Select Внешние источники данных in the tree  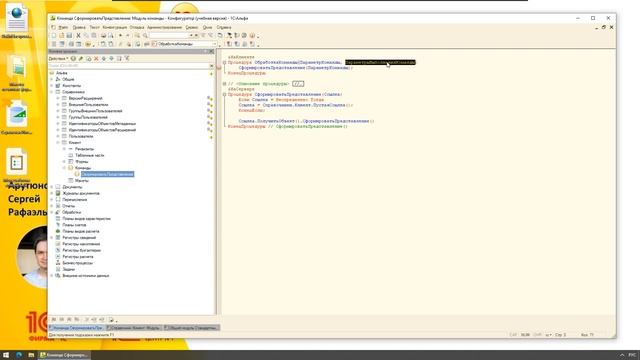tap(86, 276)
